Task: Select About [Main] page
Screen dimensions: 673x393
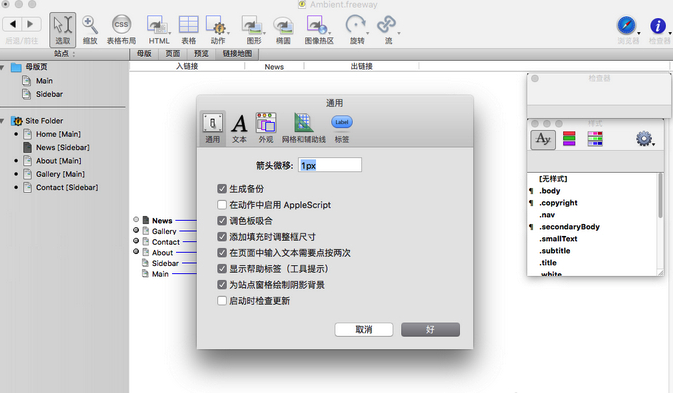Action: tap(58, 161)
